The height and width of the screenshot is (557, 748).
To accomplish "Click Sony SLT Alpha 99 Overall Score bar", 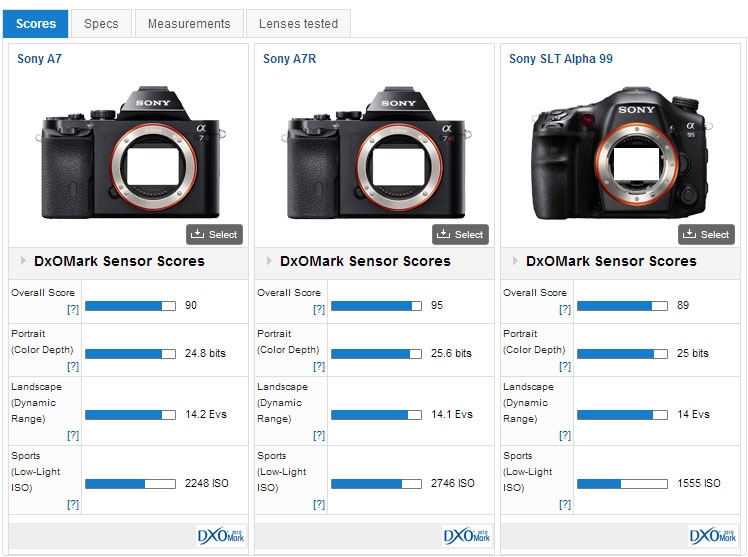I will pyautogui.click(x=622, y=306).
